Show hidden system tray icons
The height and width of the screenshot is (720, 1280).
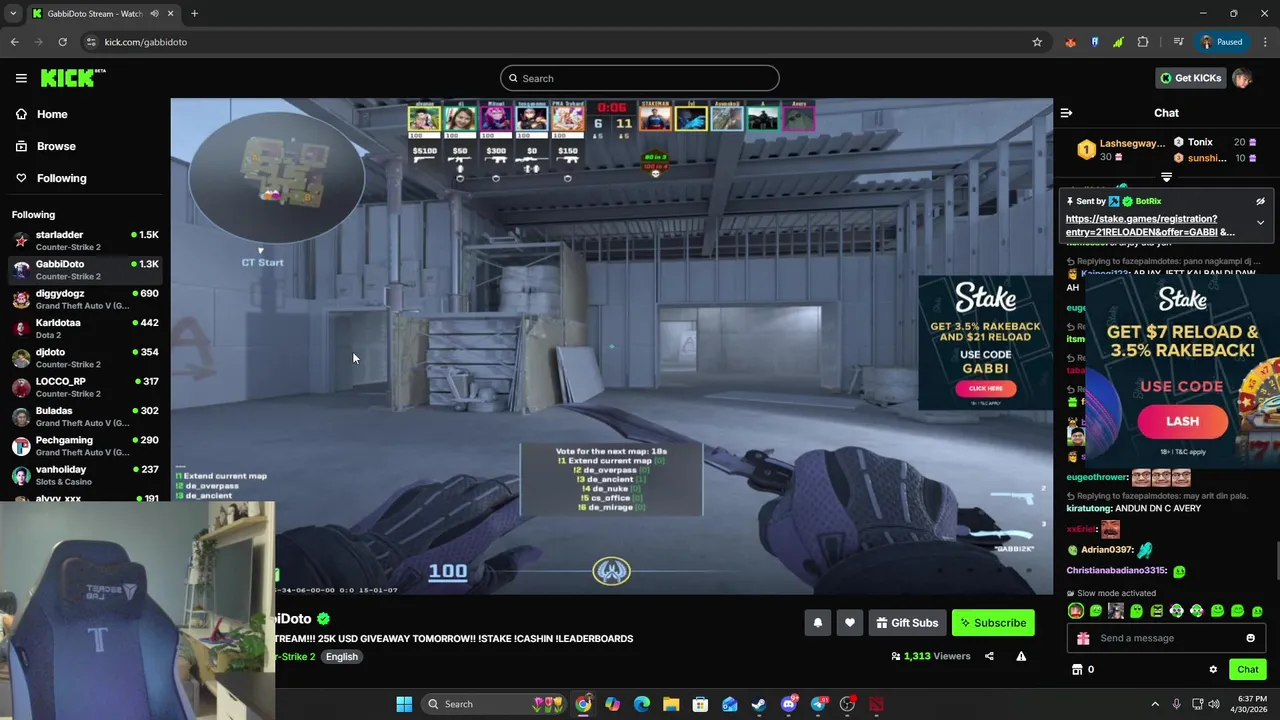coord(1155,704)
